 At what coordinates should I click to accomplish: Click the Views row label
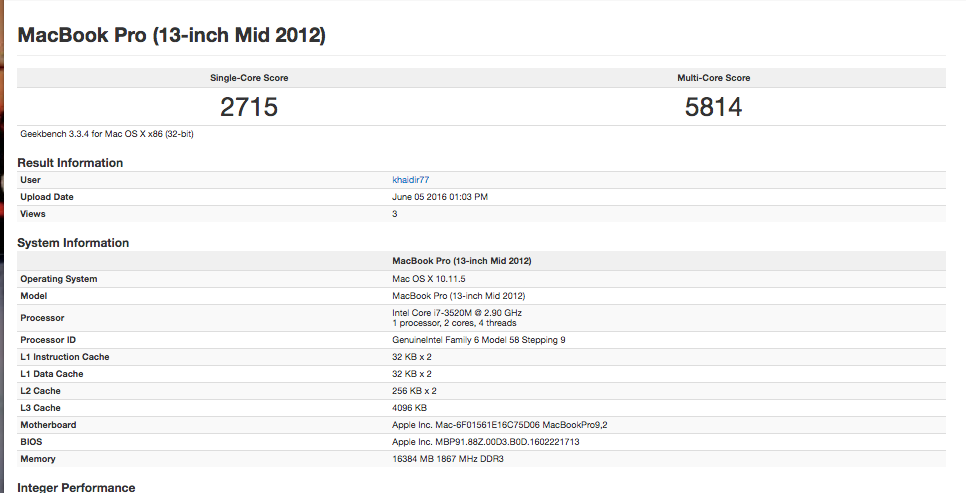click(x=33, y=214)
